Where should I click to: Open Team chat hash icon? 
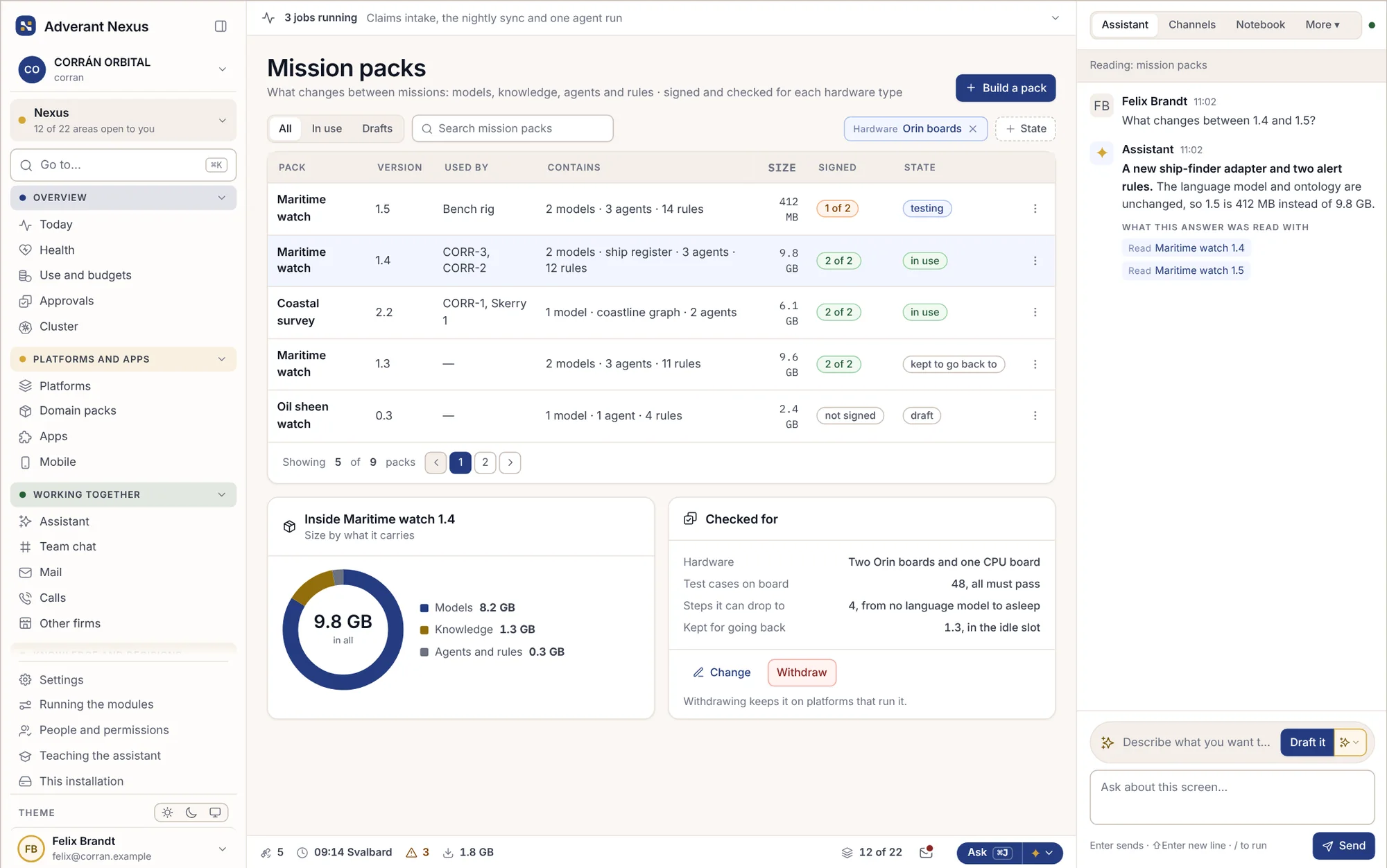26,546
